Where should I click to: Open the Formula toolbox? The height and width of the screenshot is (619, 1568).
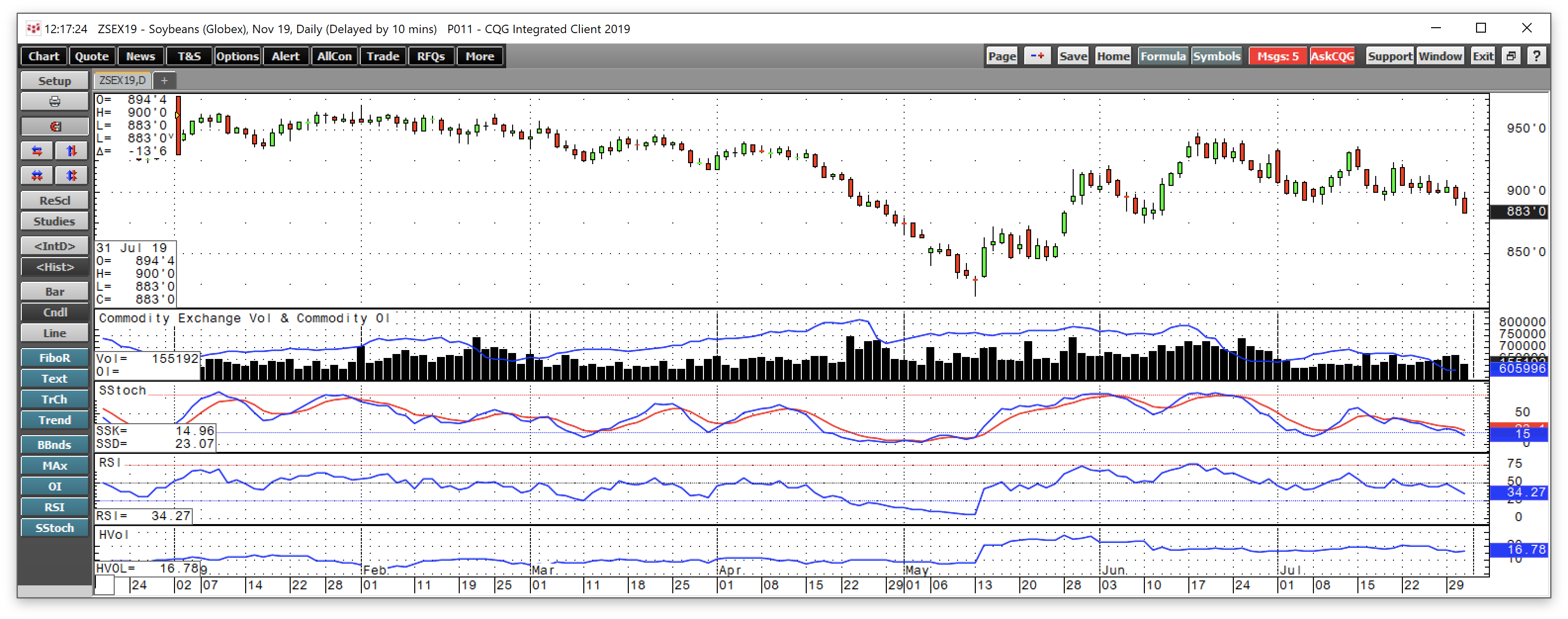coord(1163,56)
